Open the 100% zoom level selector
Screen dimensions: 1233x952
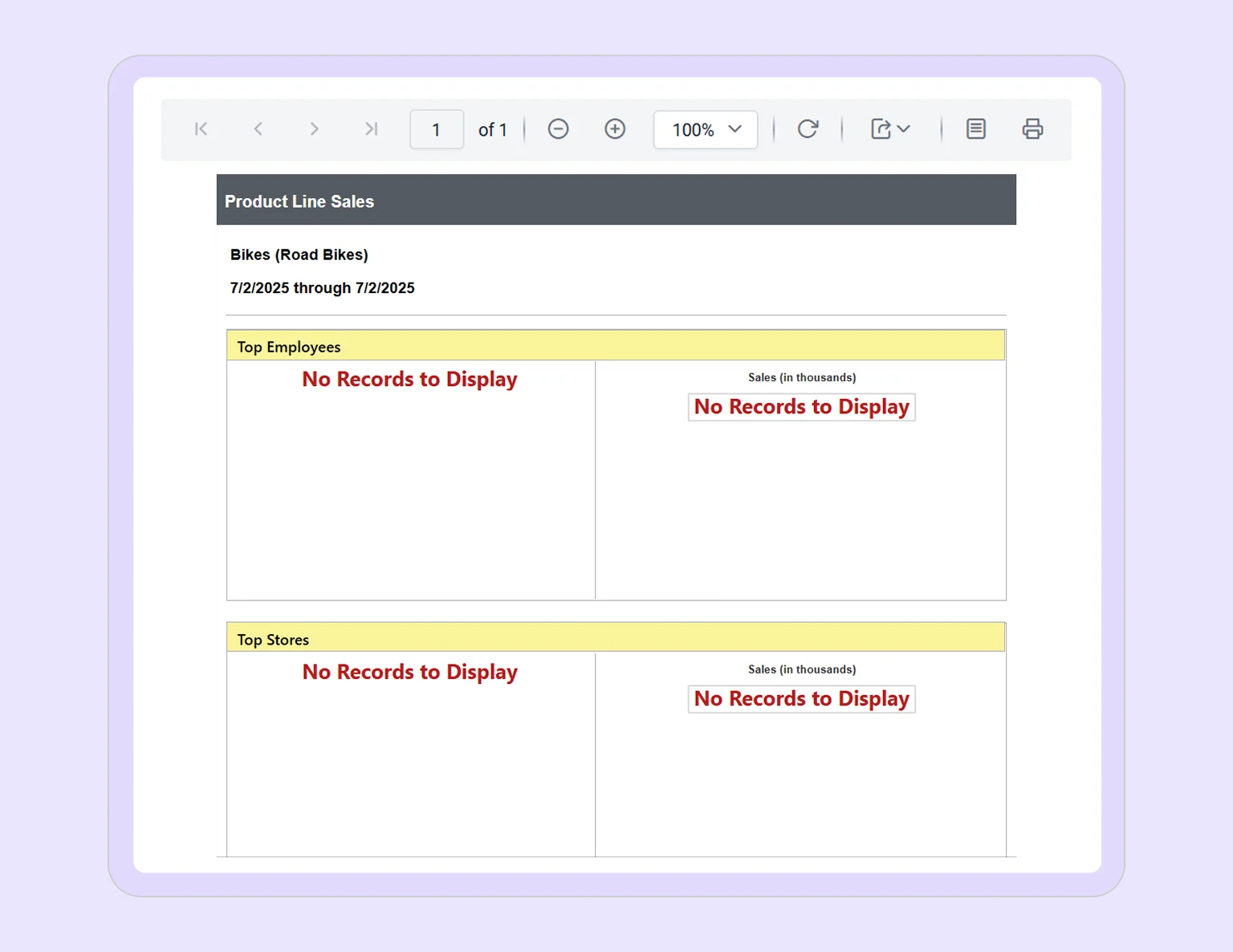[705, 129]
